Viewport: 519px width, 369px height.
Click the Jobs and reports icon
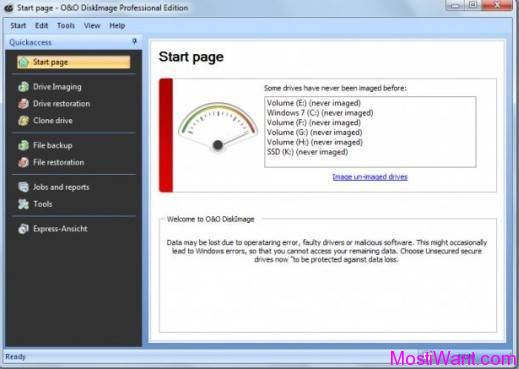(23, 187)
